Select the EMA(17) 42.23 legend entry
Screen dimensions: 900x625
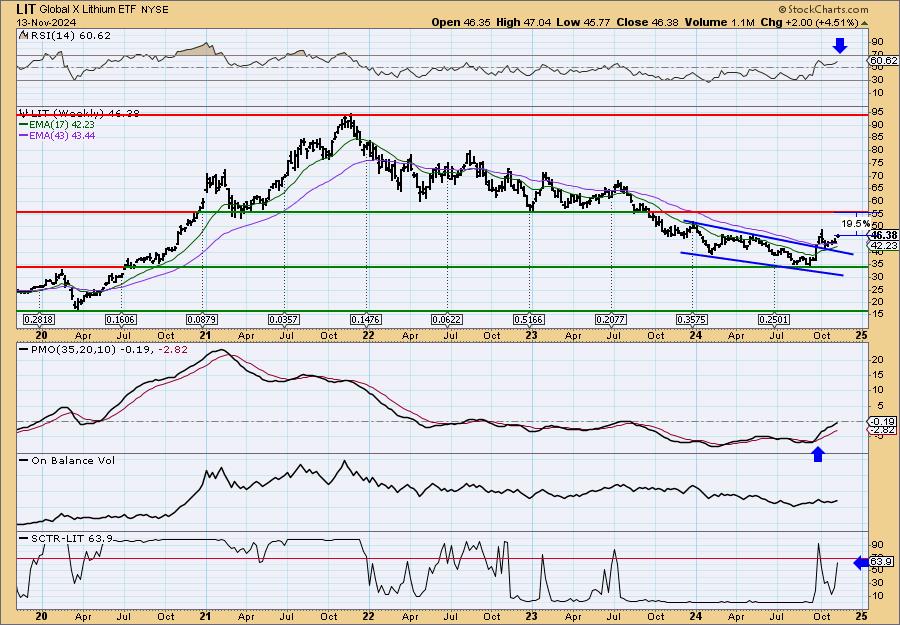coord(57,124)
